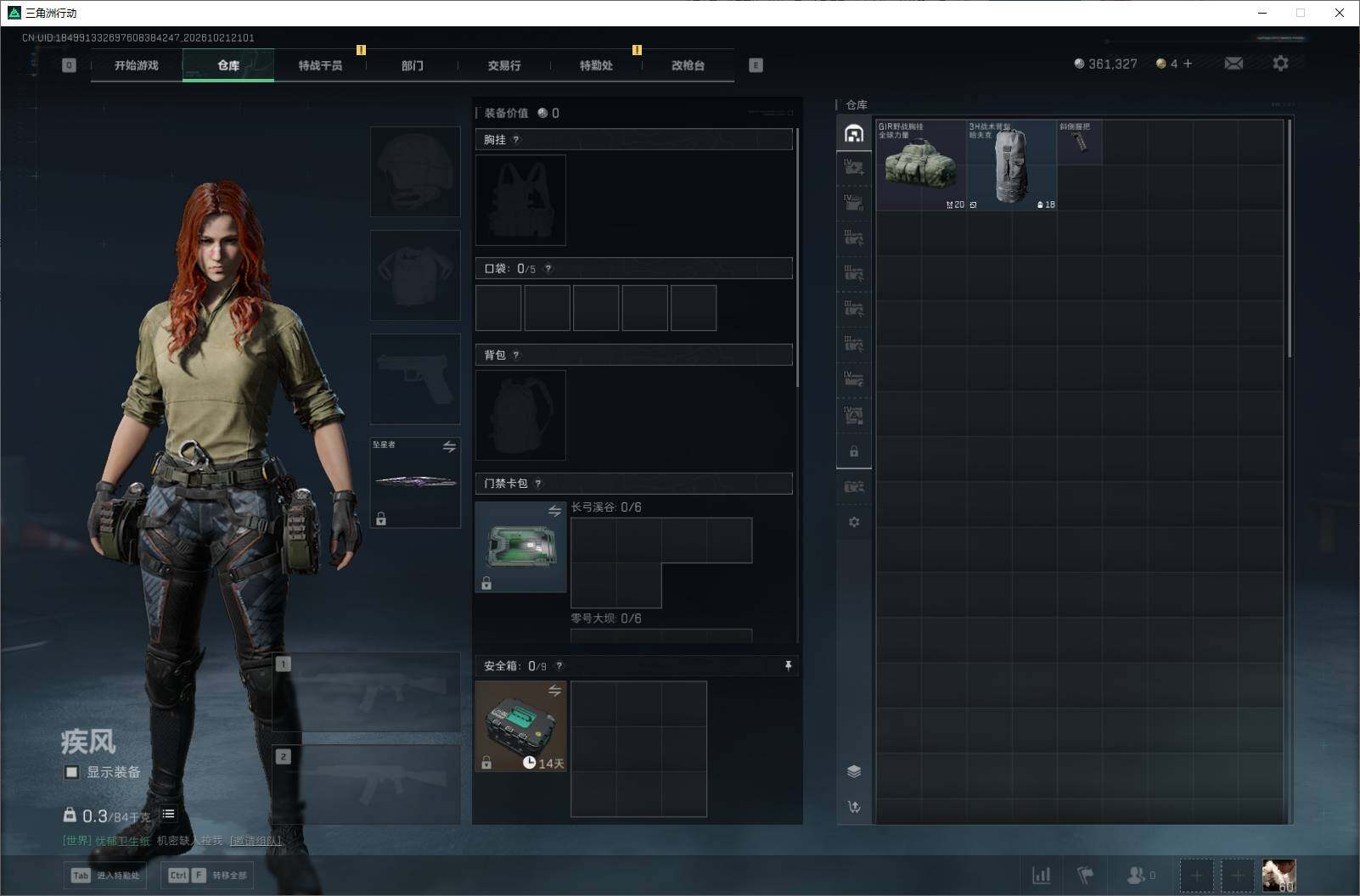
Task: Switch to the 交易行 tab
Action: coord(504,65)
